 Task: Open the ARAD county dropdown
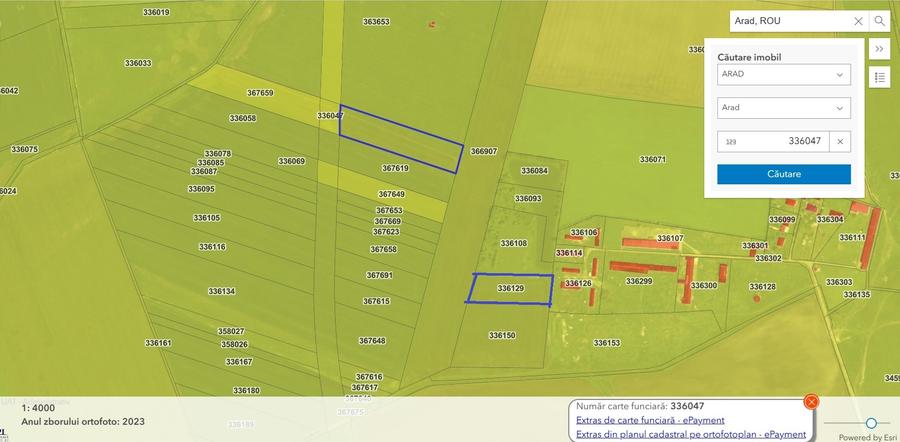783,75
